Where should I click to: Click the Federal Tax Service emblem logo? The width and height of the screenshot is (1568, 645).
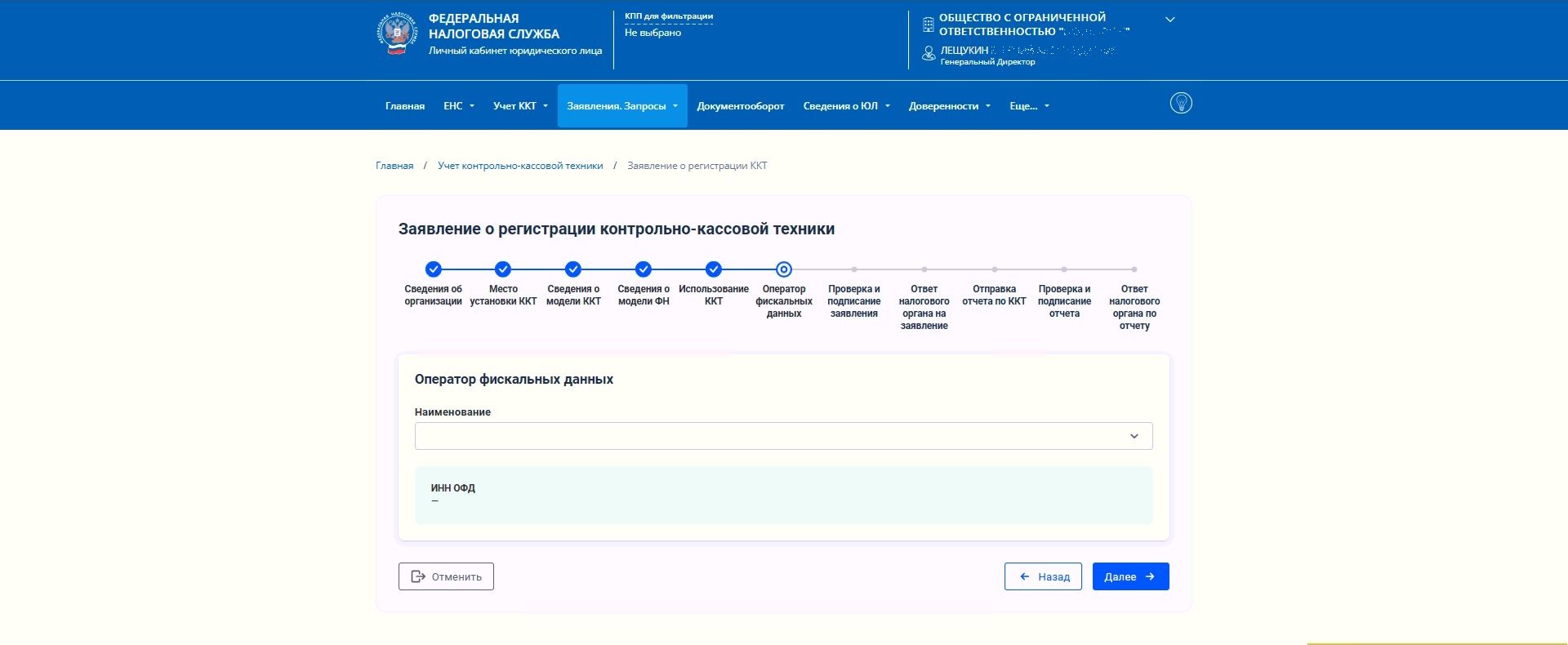(397, 34)
